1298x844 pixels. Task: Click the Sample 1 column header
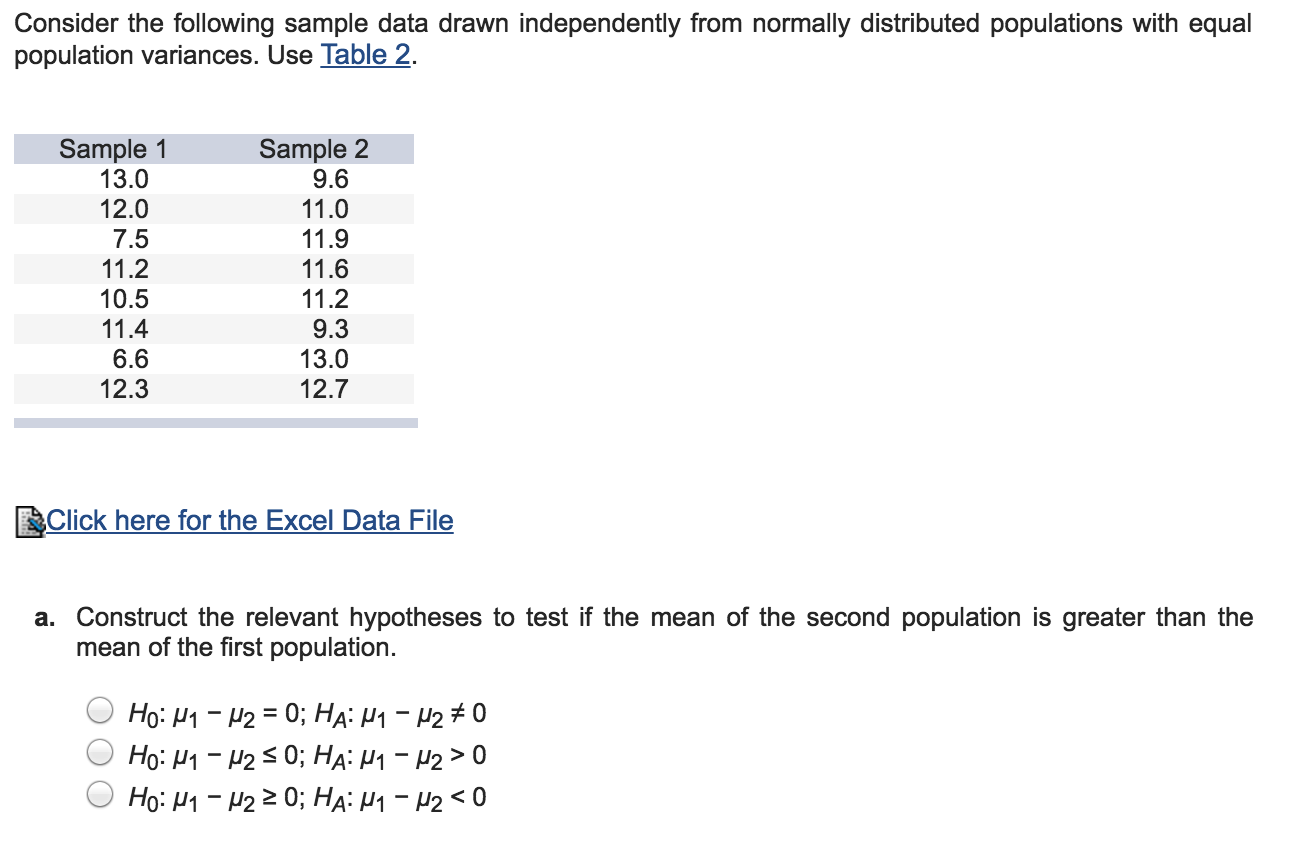coord(114,148)
